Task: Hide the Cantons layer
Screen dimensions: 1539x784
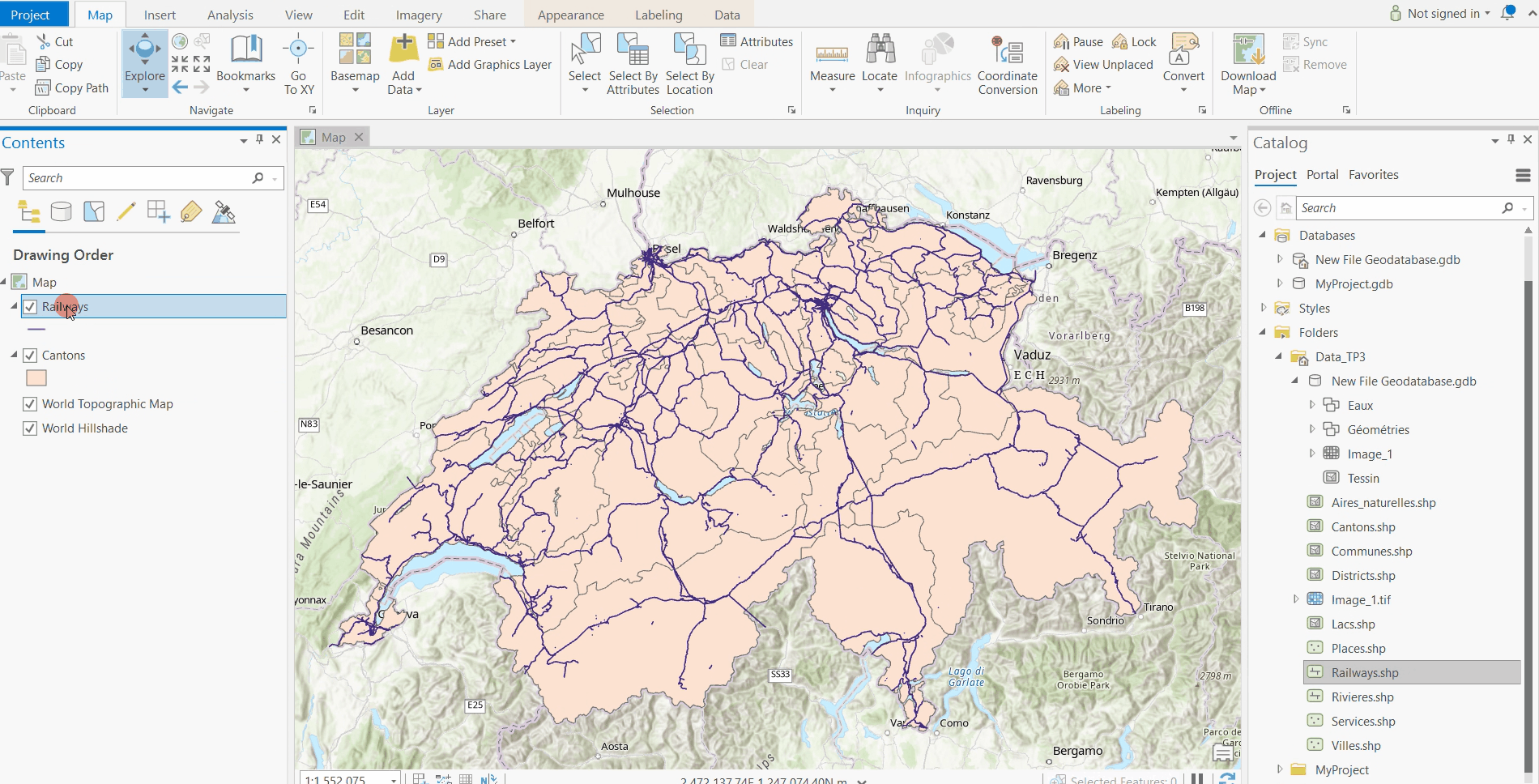Action: click(x=30, y=356)
